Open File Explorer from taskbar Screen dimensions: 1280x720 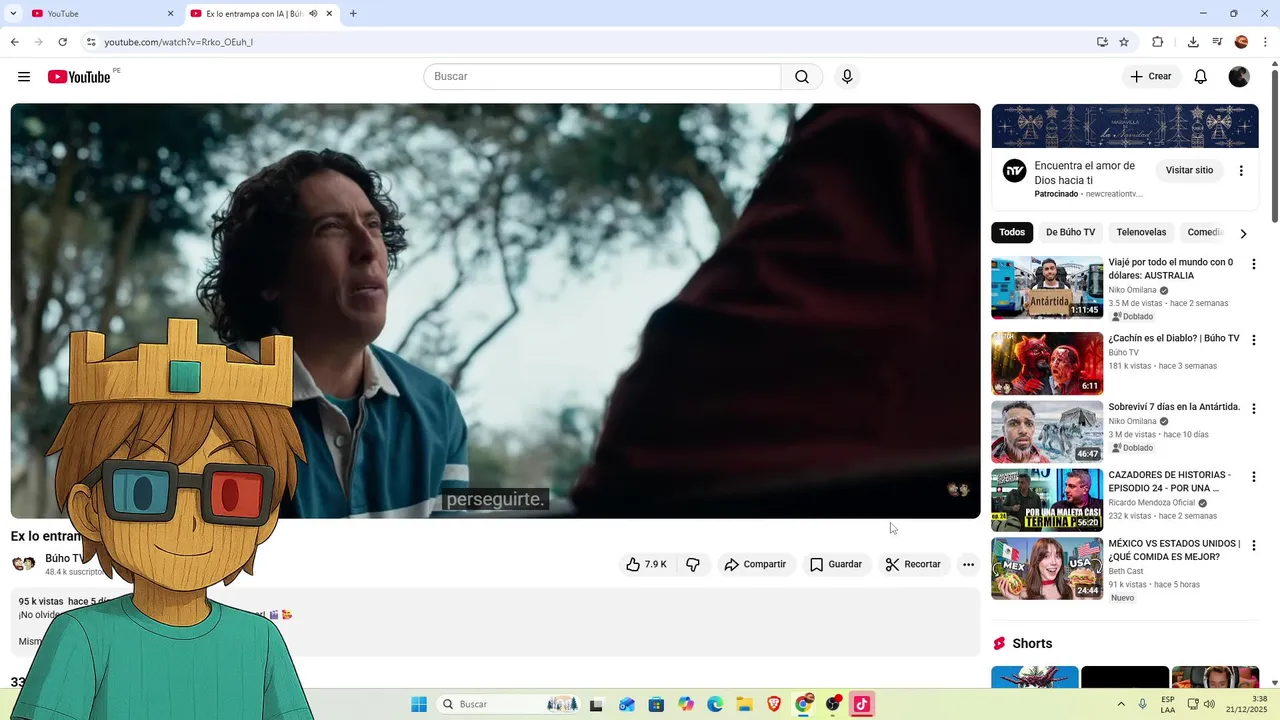tap(745, 704)
